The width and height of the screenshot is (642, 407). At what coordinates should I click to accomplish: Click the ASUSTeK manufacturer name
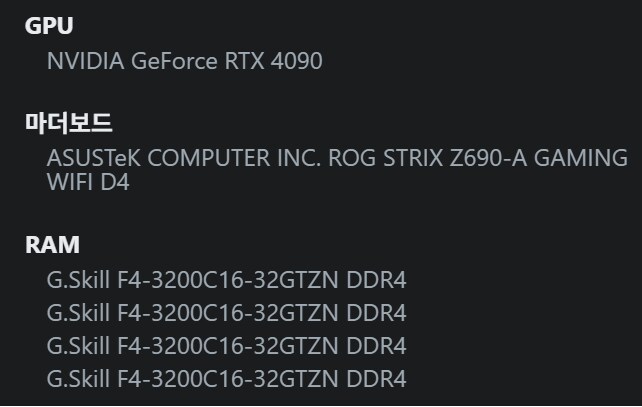click(x=94, y=158)
